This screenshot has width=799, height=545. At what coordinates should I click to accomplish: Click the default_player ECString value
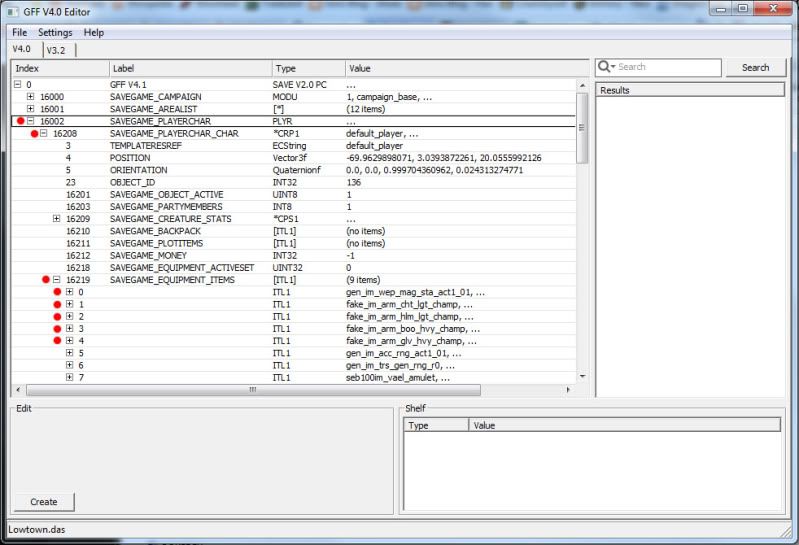tap(374, 146)
